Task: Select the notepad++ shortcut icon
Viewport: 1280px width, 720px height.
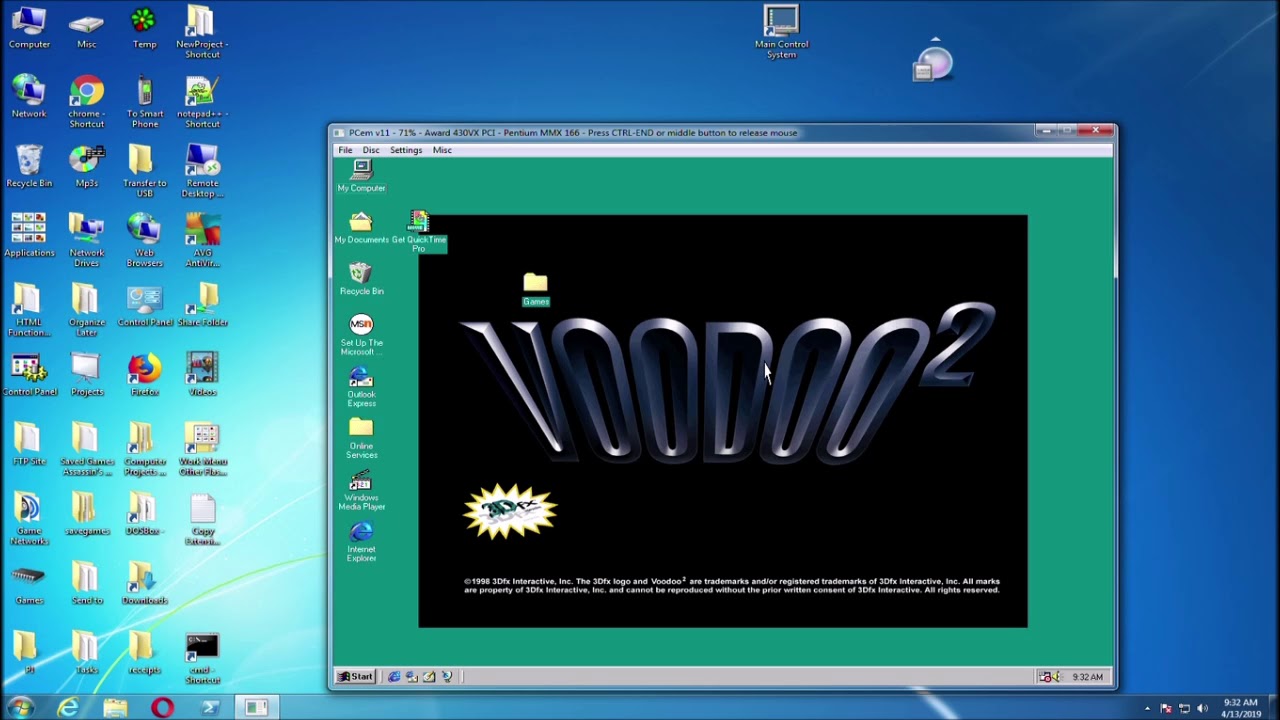Action: [202, 102]
